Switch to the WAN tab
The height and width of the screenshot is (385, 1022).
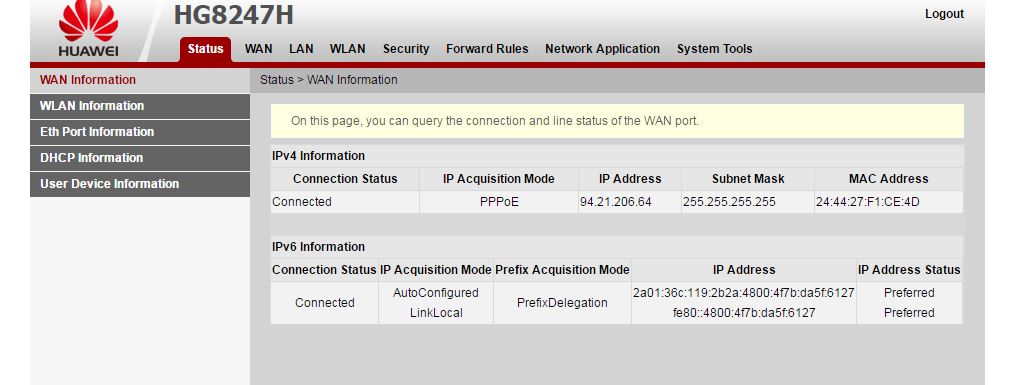click(x=259, y=49)
